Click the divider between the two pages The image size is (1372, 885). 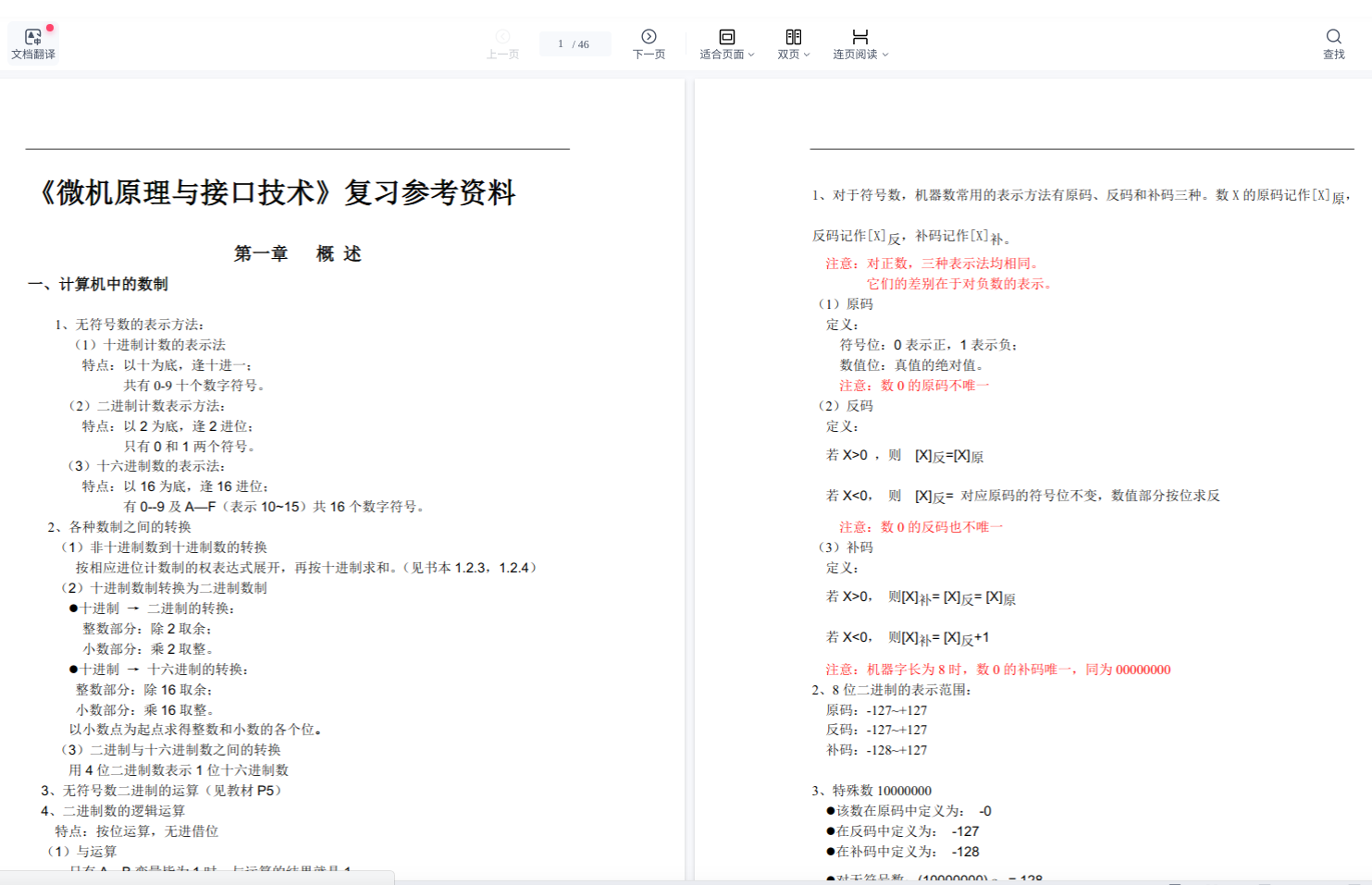[689, 462]
